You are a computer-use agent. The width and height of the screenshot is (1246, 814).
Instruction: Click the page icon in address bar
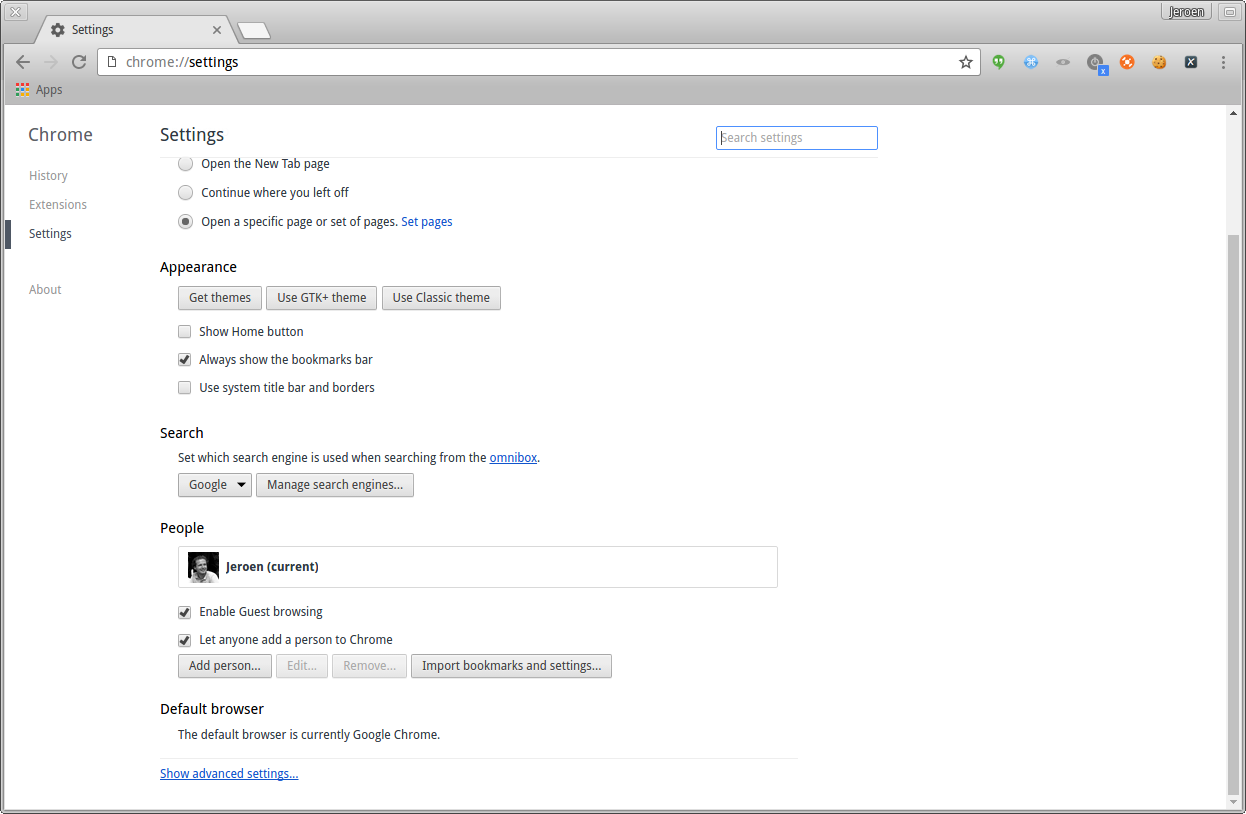pyautogui.click(x=112, y=62)
